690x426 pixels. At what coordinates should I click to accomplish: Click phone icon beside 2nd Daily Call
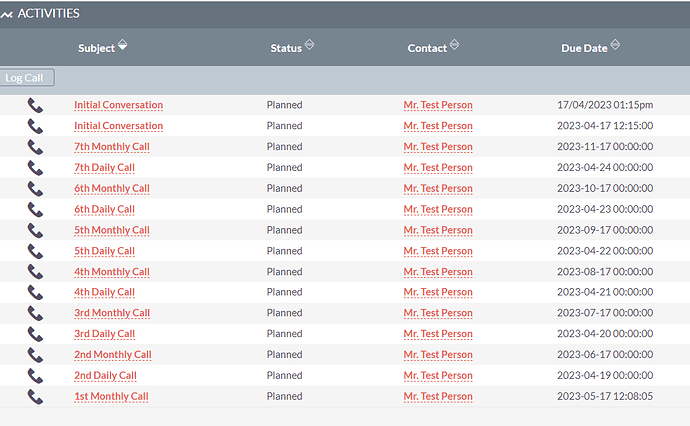[35, 376]
